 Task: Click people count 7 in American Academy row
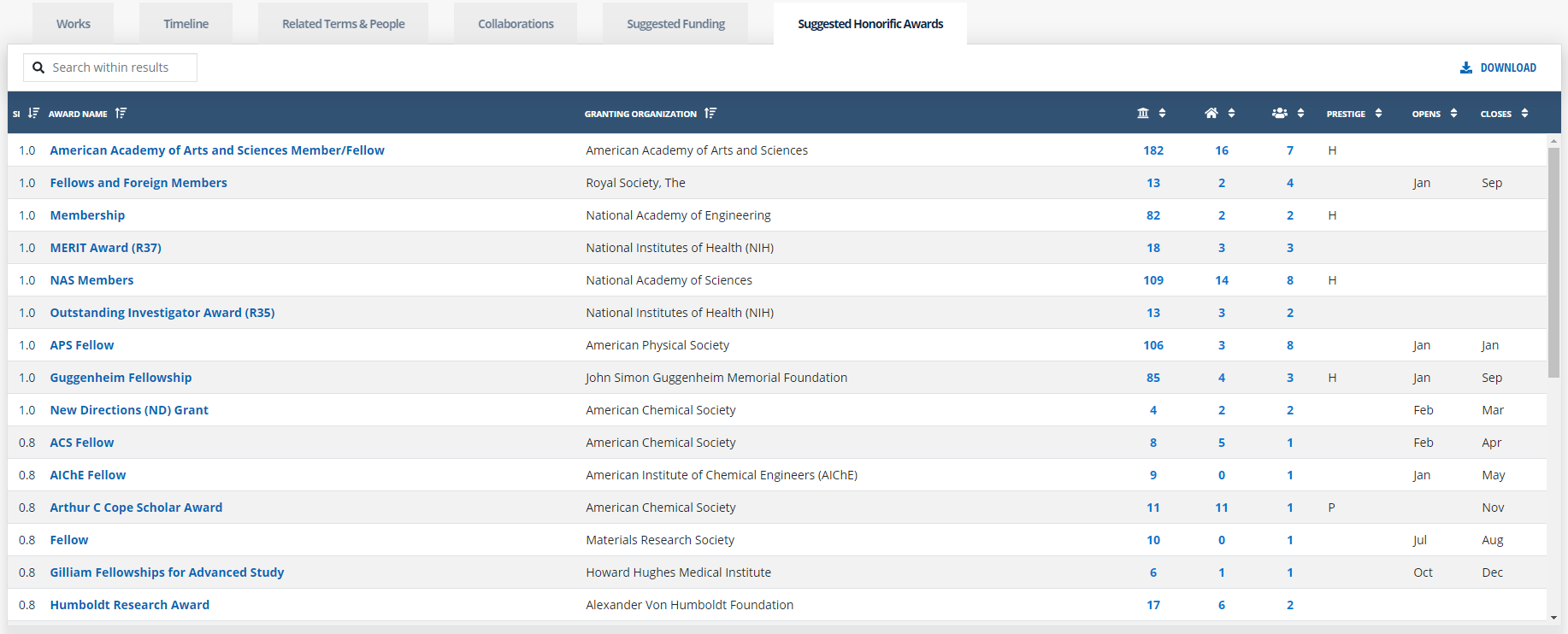click(1290, 150)
